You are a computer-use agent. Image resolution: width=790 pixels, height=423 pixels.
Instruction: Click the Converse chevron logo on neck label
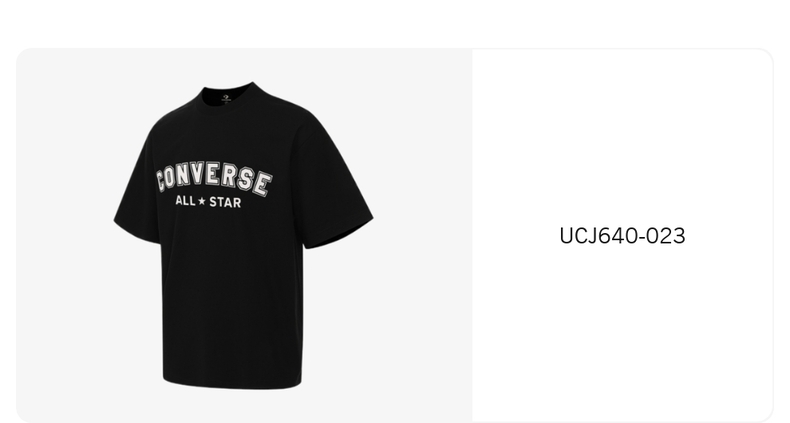point(226,98)
